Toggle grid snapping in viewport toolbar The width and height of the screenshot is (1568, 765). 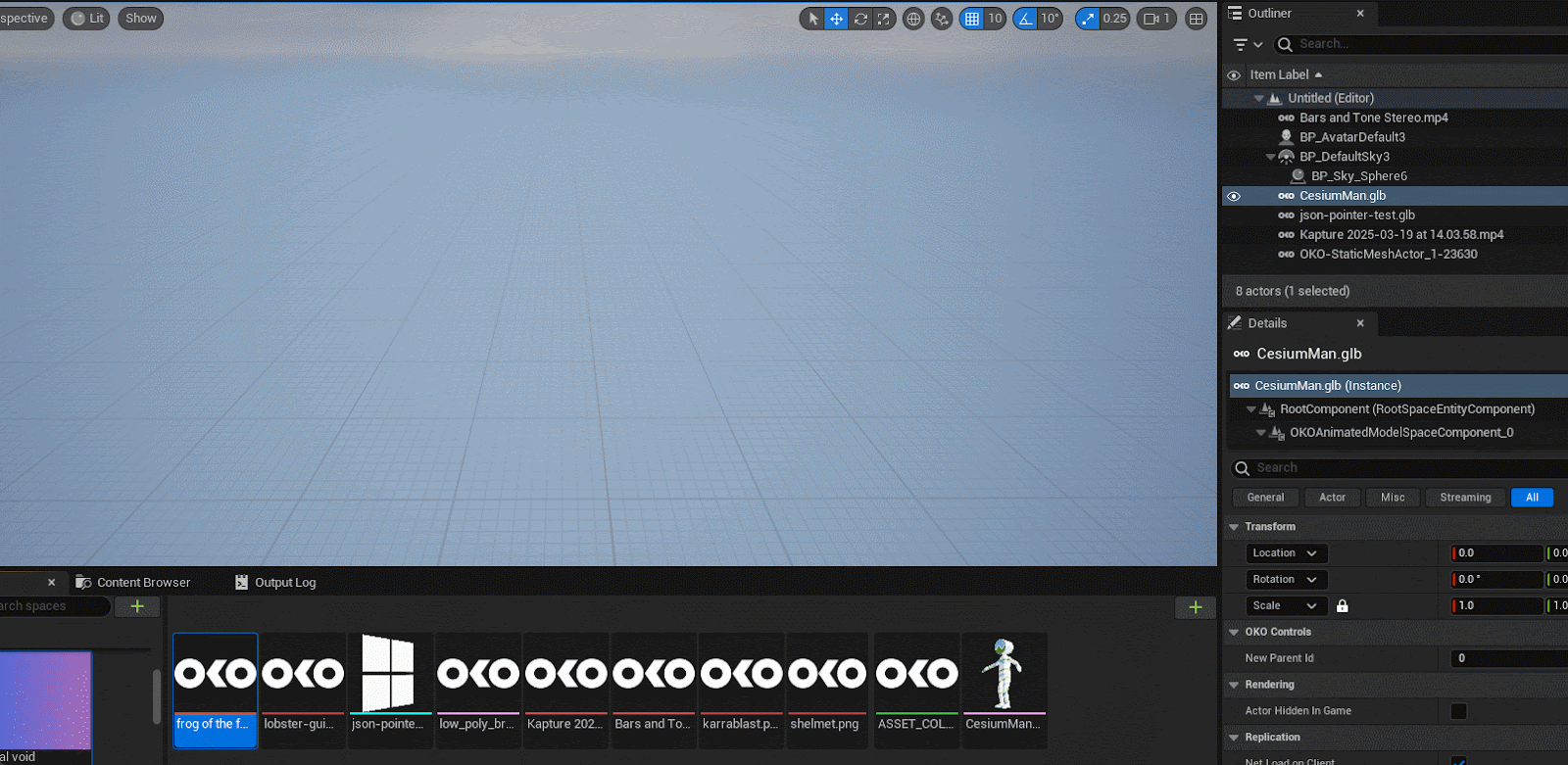coord(971,19)
